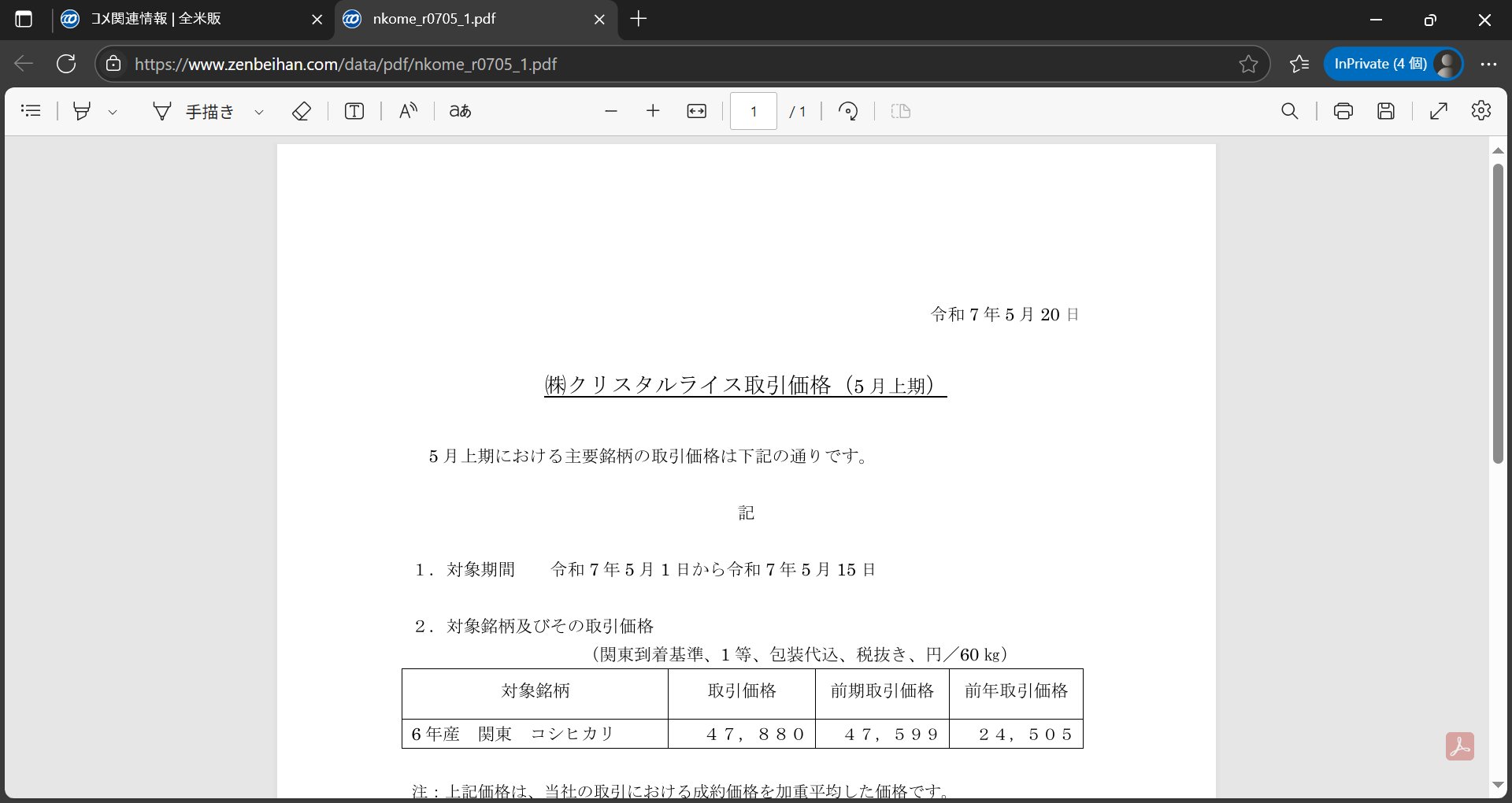
Task: Restore down the browser window
Action: point(1430,20)
